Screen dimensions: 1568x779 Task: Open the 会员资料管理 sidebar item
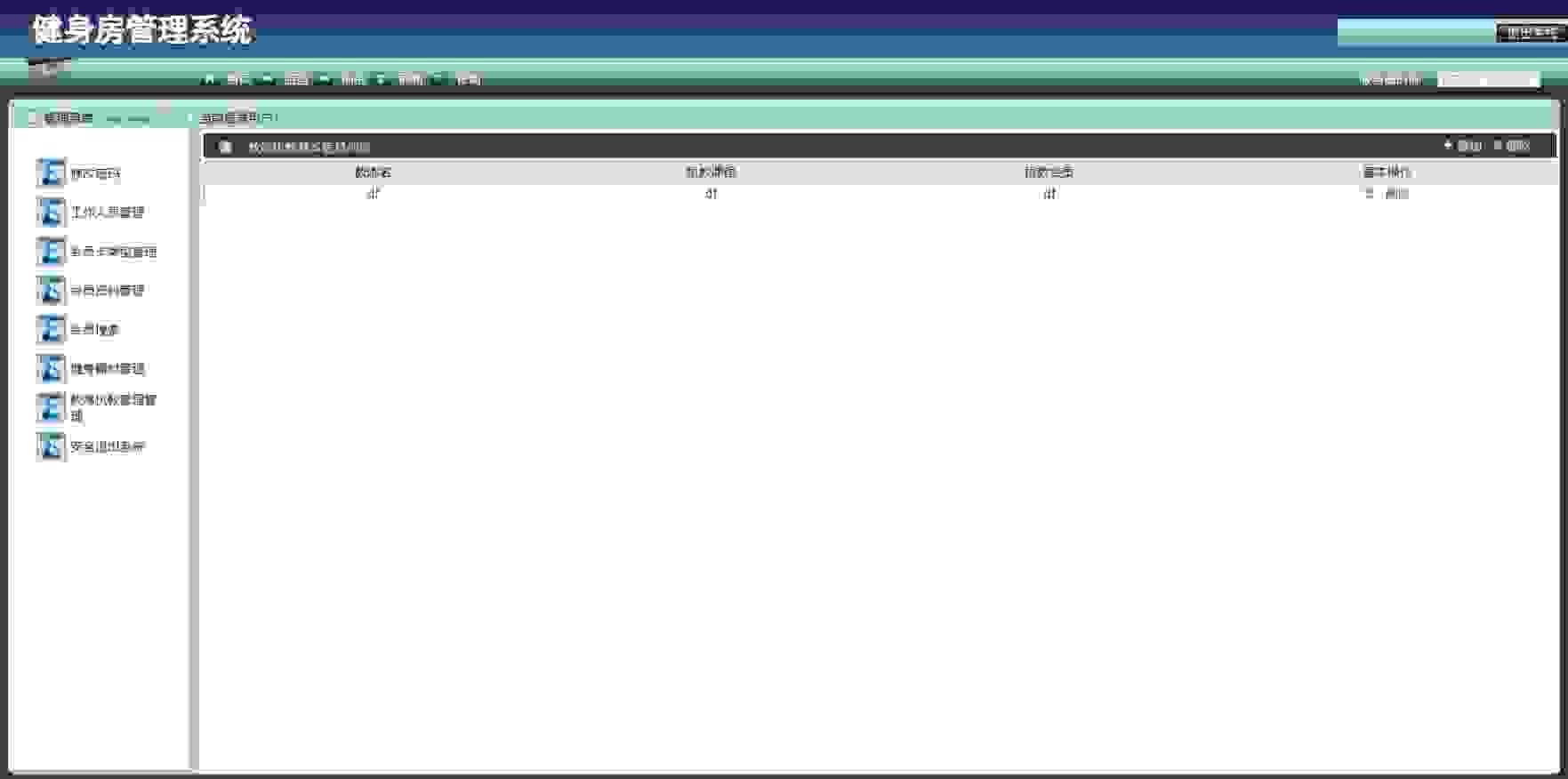click(108, 291)
